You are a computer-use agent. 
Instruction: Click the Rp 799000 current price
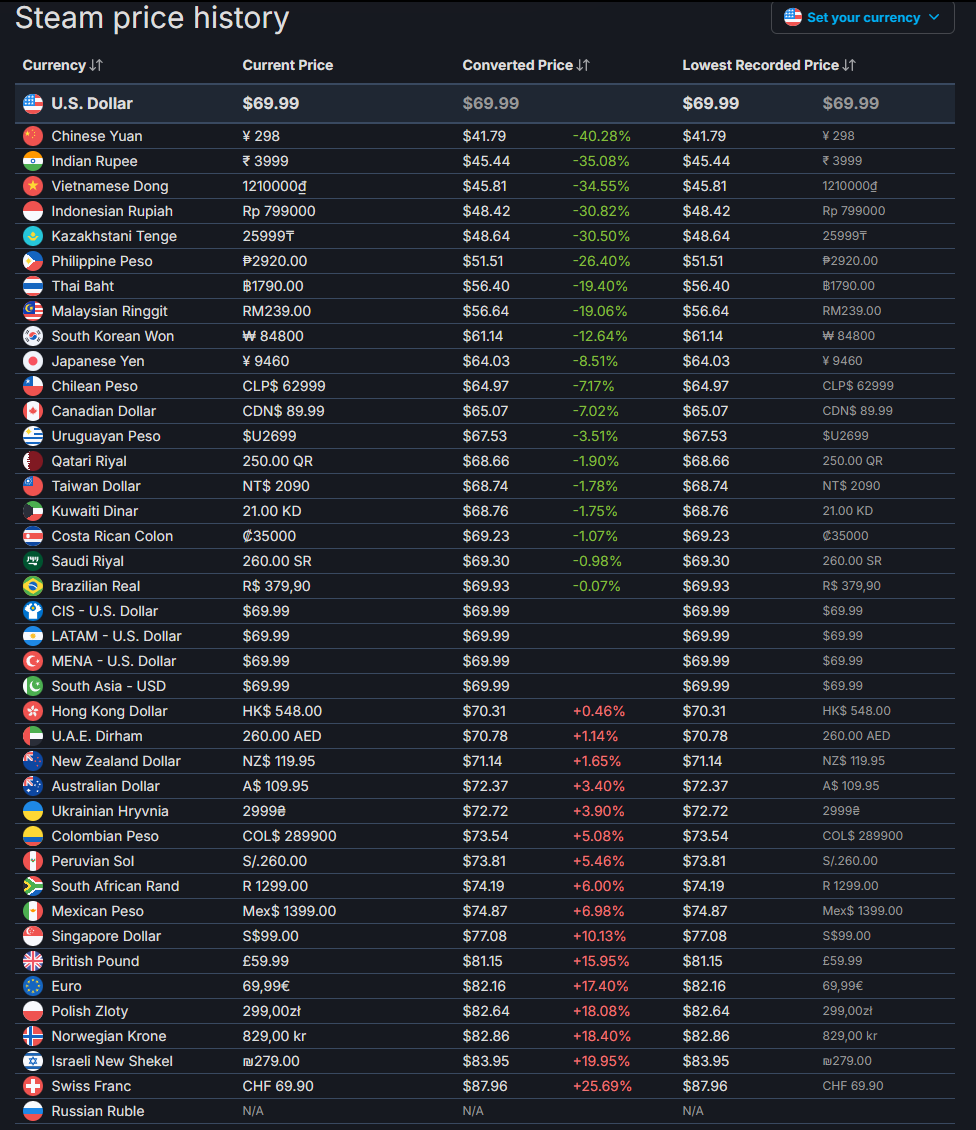279,211
